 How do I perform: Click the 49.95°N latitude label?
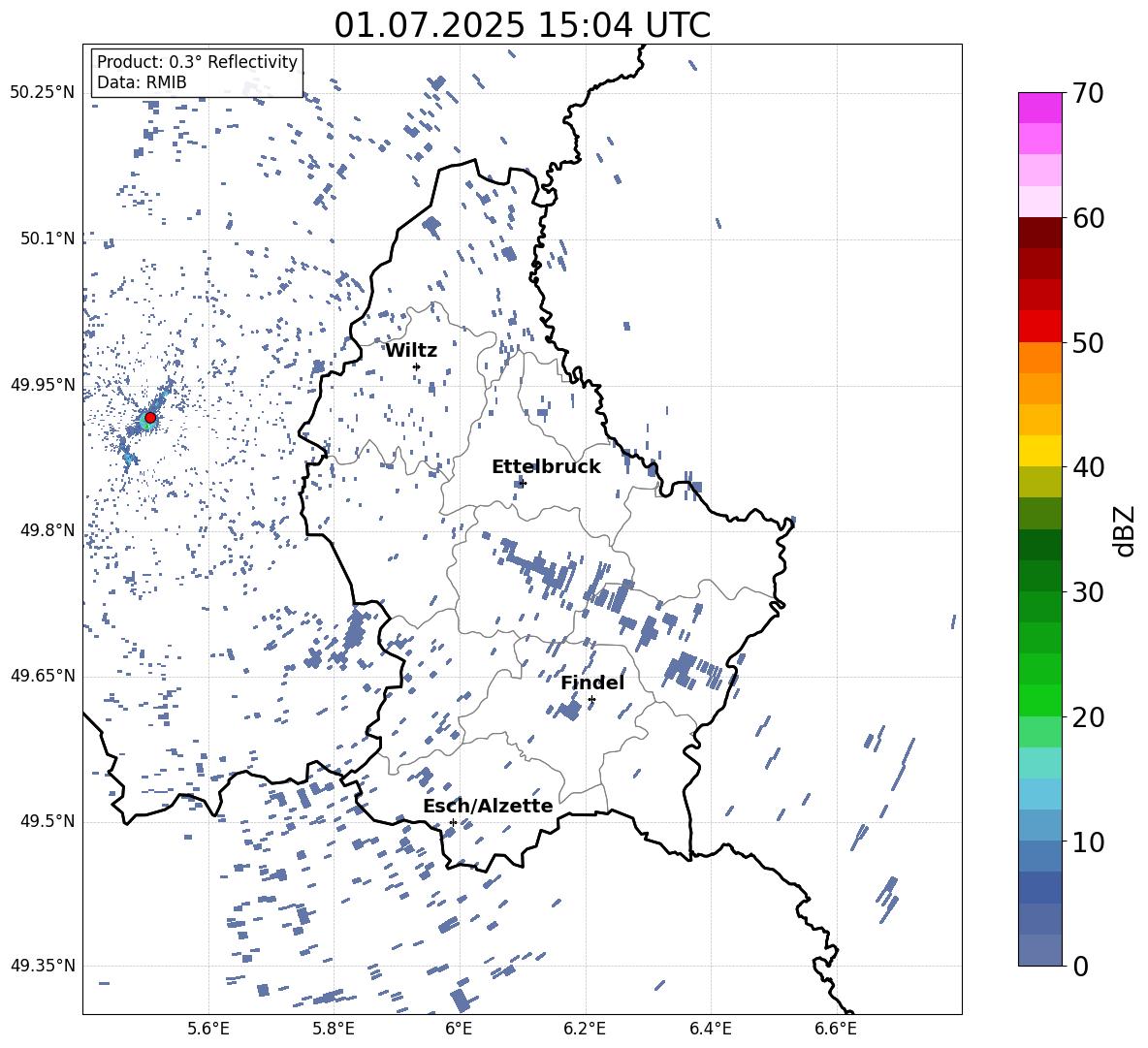[43, 386]
